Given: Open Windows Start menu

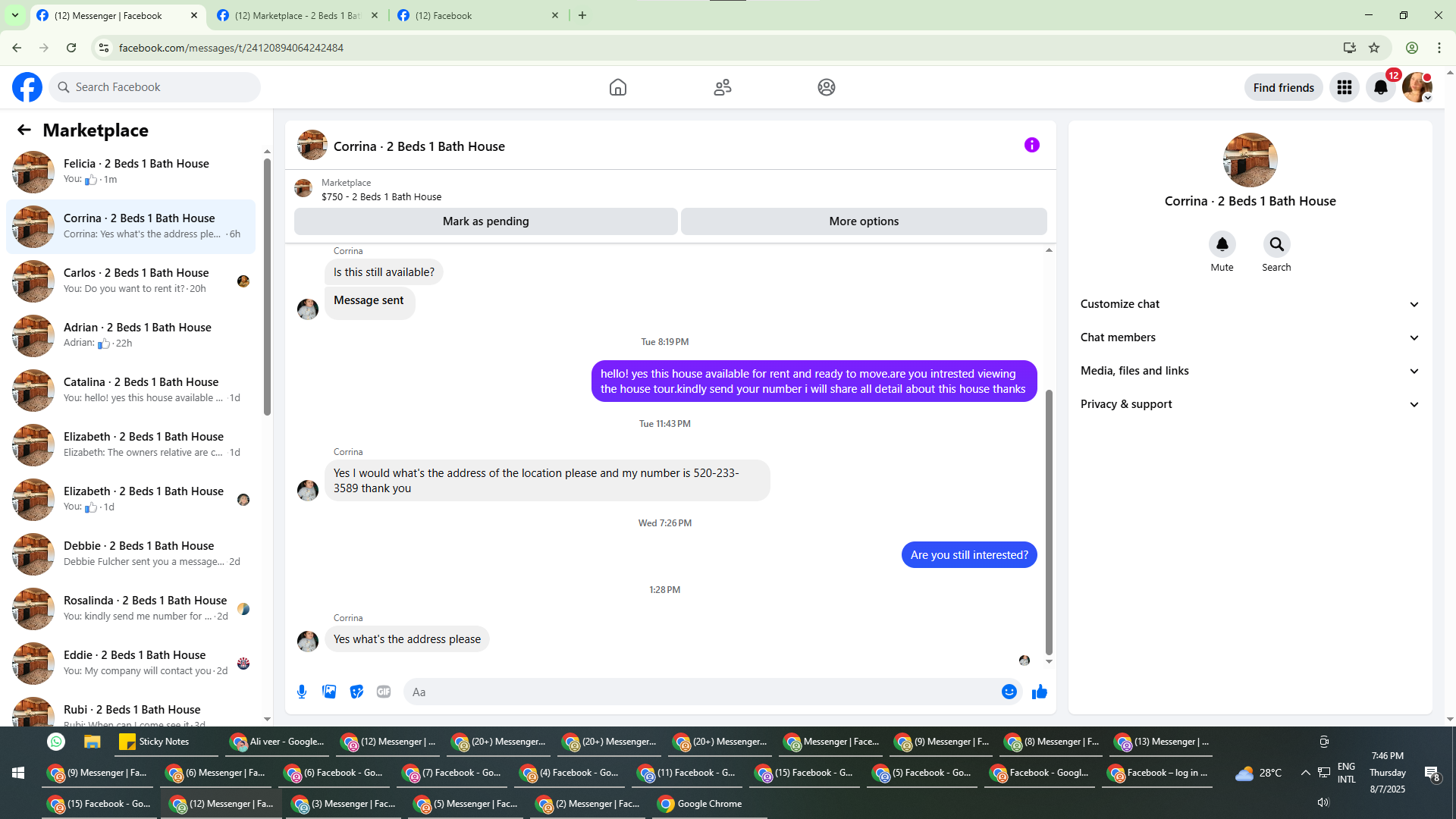Looking at the screenshot, I should pos(18,773).
